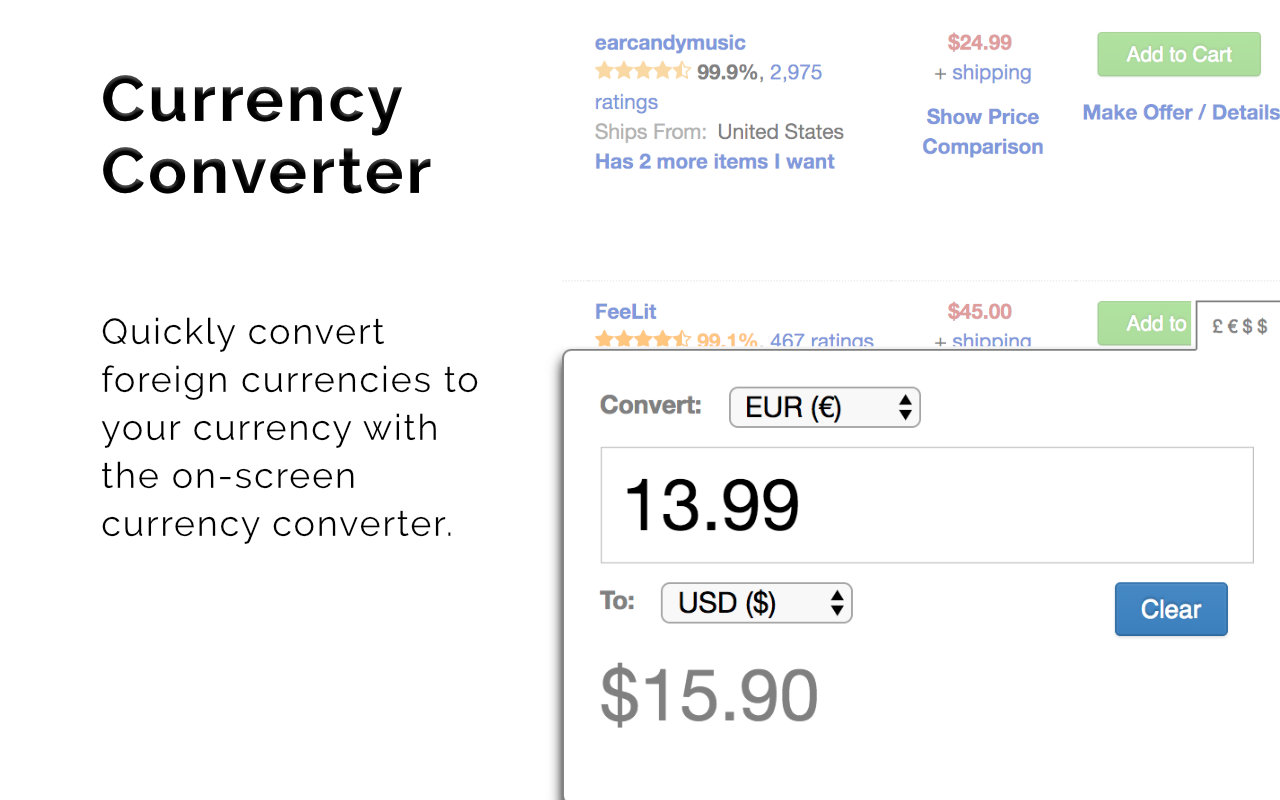Click the star rating icons for FeeLit
The height and width of the screenshot is (800, 1280).
coord(642,340)
